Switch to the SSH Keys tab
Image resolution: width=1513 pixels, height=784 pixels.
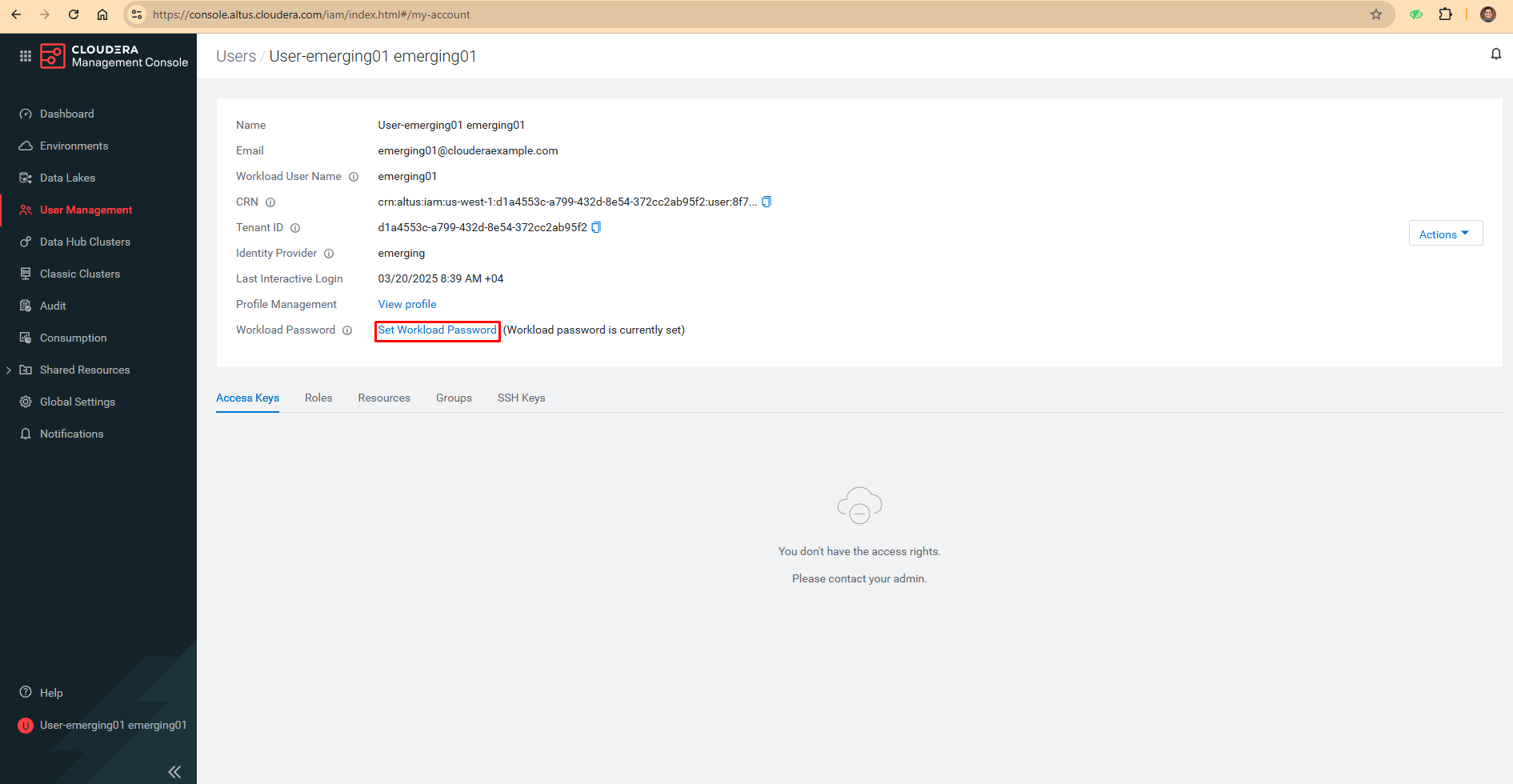[x=522, y=398]
